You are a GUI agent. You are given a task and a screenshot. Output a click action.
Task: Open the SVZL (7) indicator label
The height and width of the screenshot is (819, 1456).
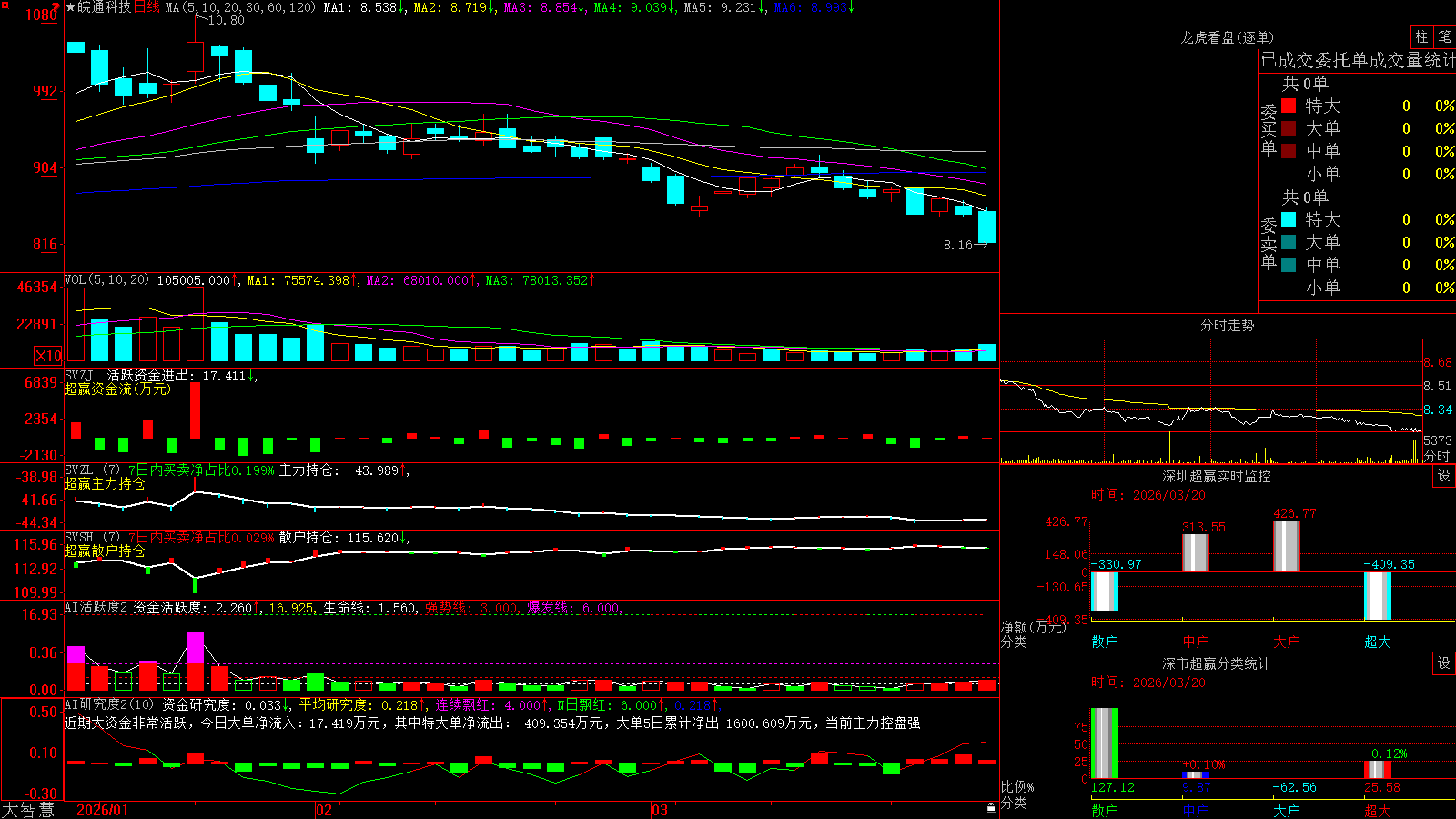point(92,470)
